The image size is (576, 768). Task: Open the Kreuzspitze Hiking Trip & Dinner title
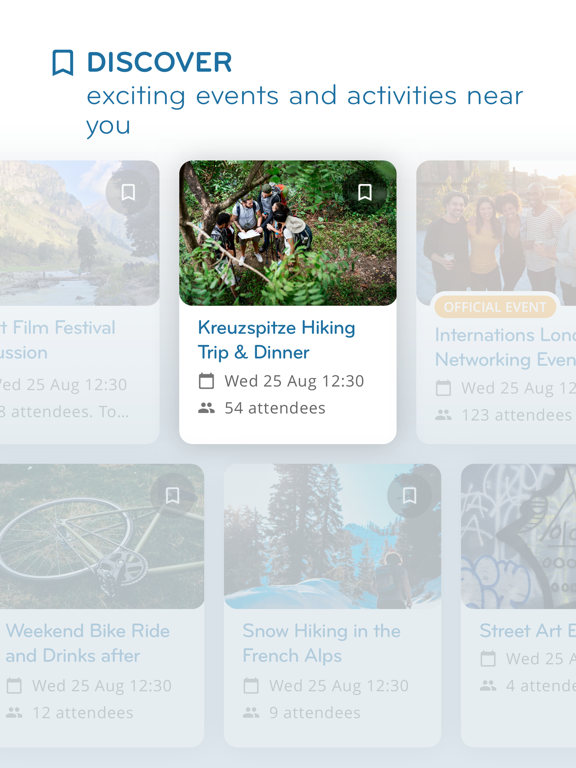tap(276, 339)
